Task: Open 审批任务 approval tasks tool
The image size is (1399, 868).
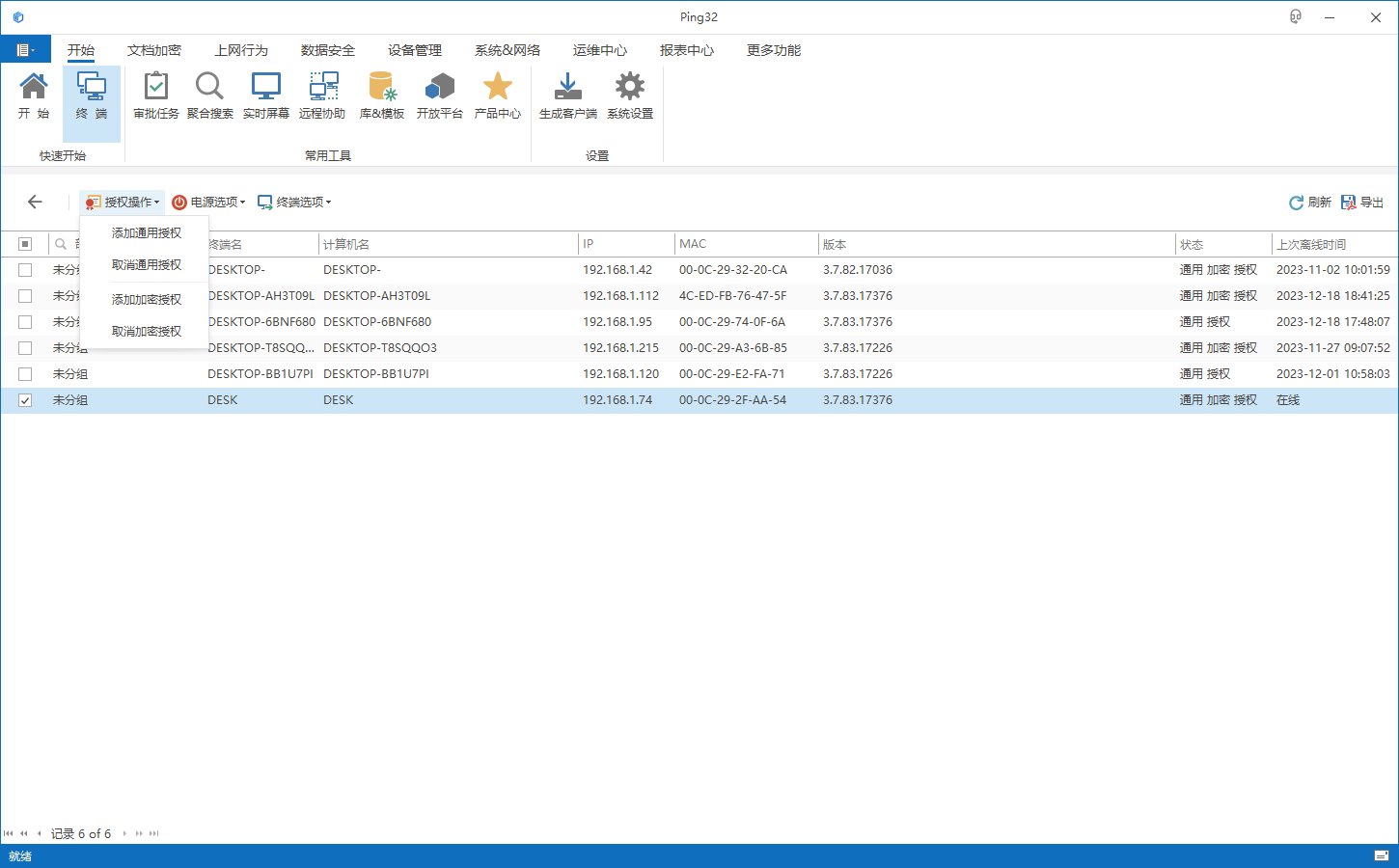Action: pos(156,87)
